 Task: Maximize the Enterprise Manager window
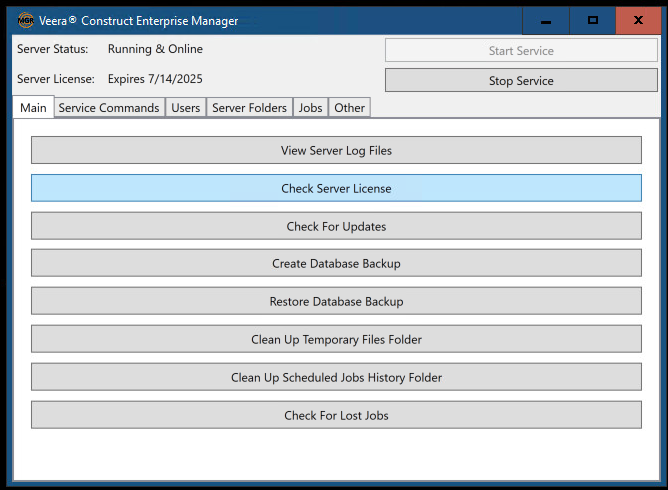click(593, 20)
